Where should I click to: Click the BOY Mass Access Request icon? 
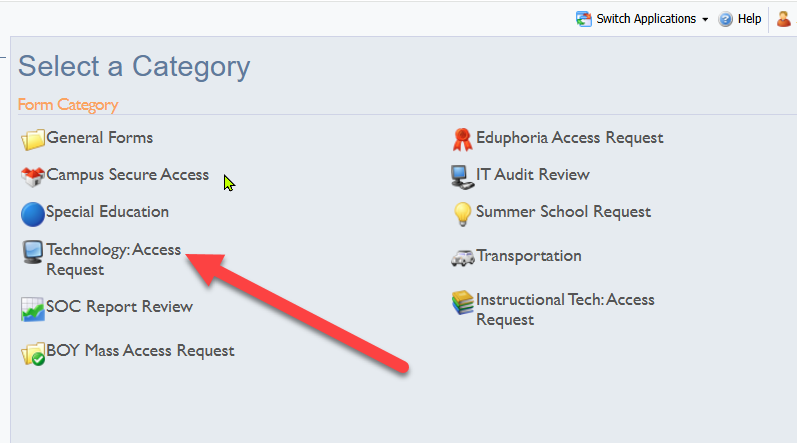[33, 352]
